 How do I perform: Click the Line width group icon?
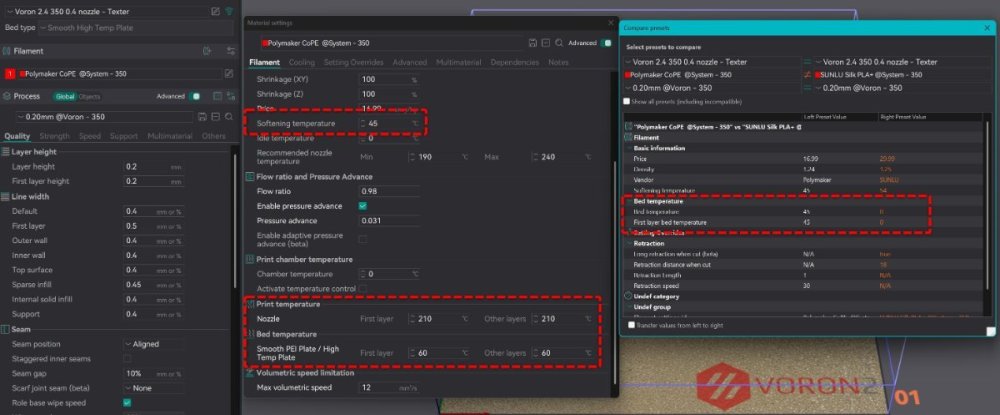pos(6,196)
